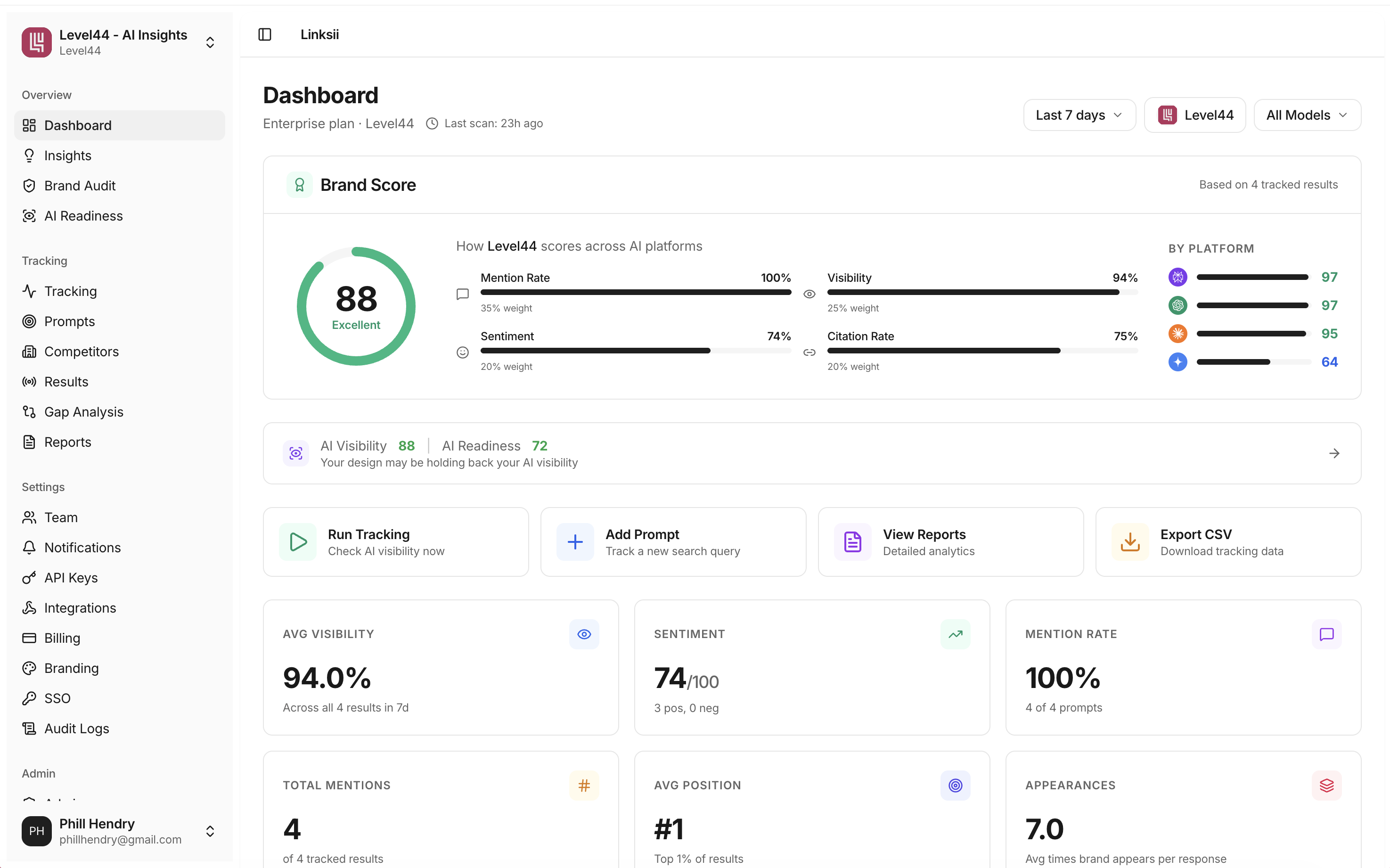The height and width of the screenshot is (868, 1390).
Task: Click the Level44 logo in sidebar header
Action: (x=37, y=42)
